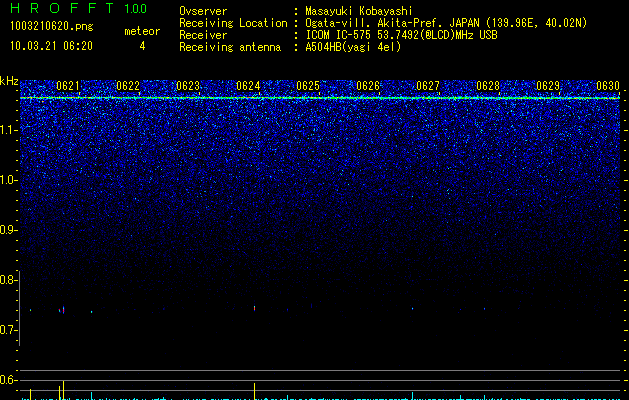Select the filename 1003210620.png

click(52, 26)
